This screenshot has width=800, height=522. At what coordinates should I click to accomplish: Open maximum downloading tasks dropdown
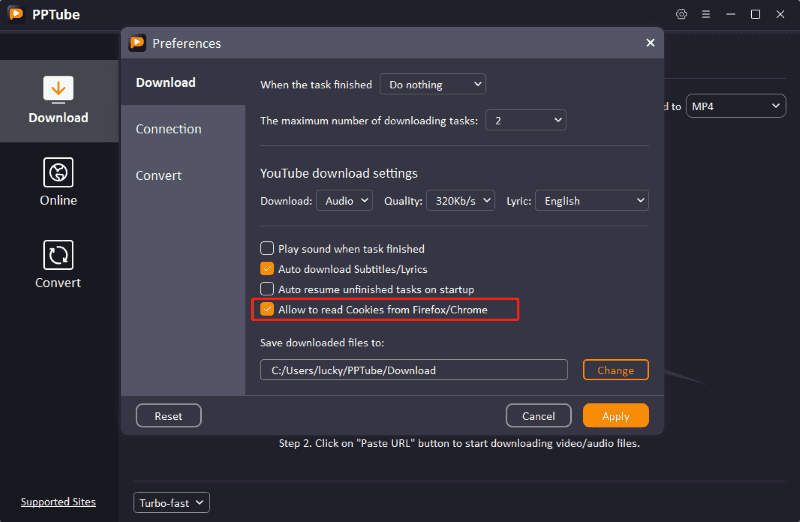coord(526,120)
